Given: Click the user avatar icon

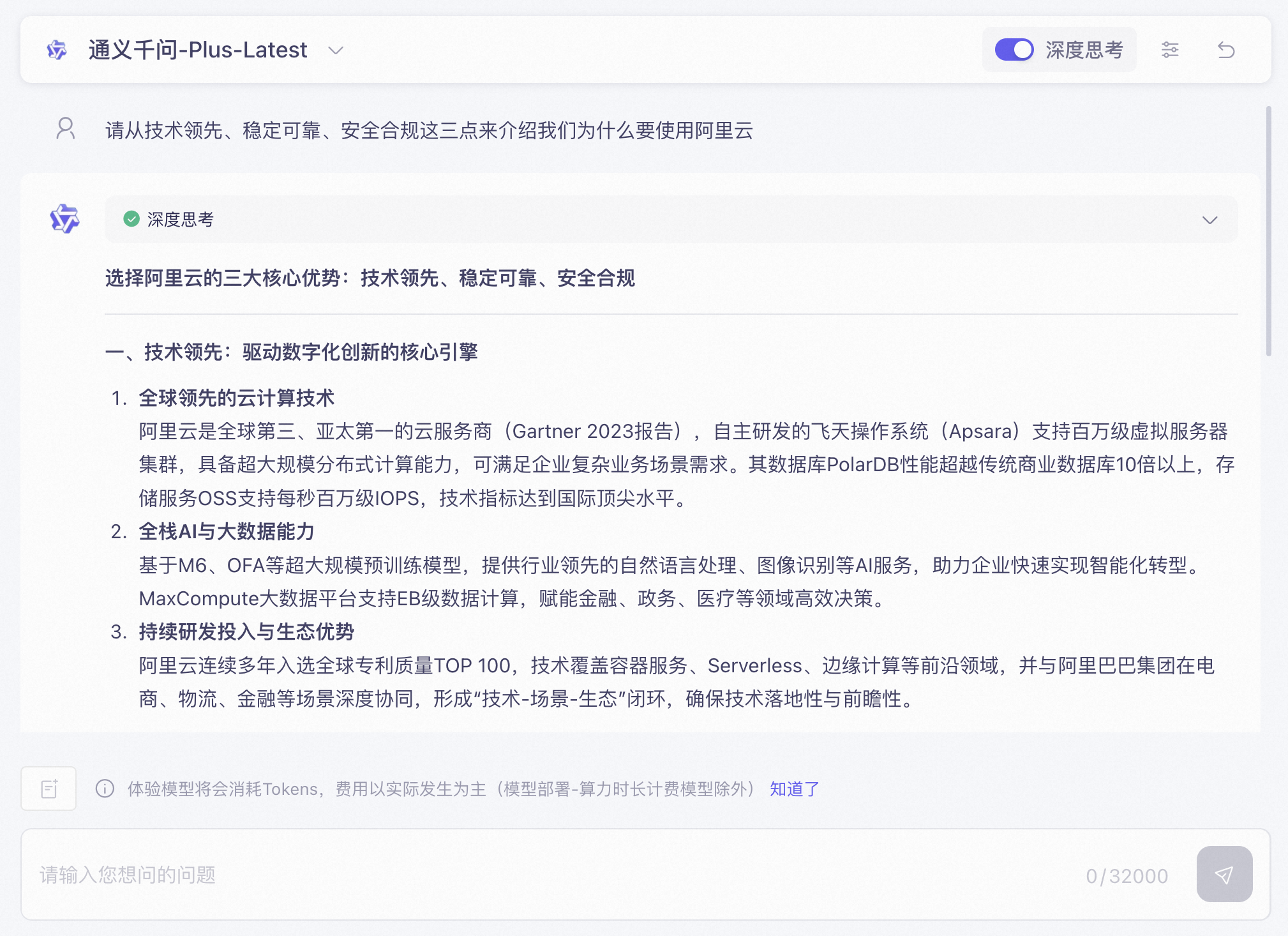Looking at the screenshot, I should point(65,129).
